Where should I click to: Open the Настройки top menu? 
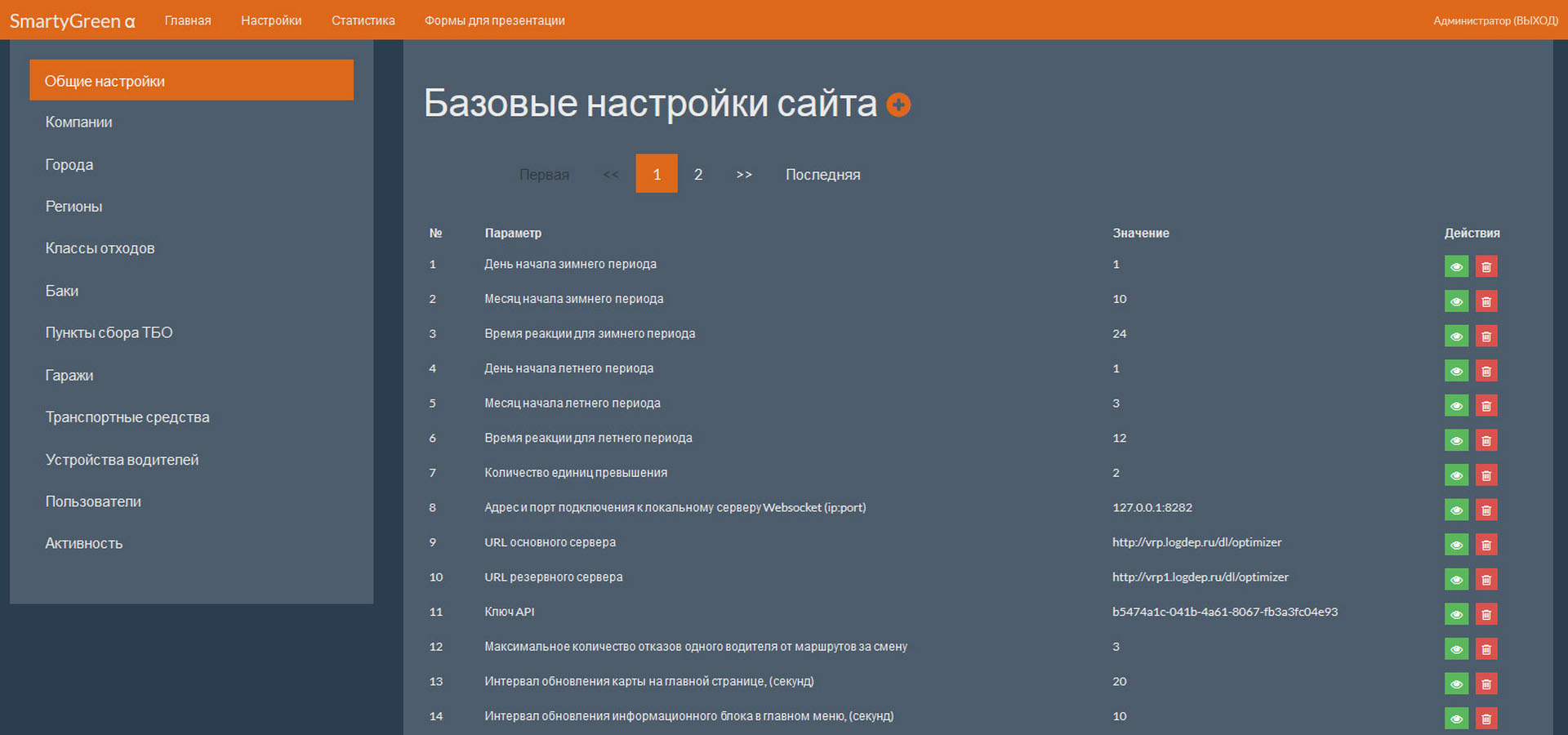coord(271,20)
